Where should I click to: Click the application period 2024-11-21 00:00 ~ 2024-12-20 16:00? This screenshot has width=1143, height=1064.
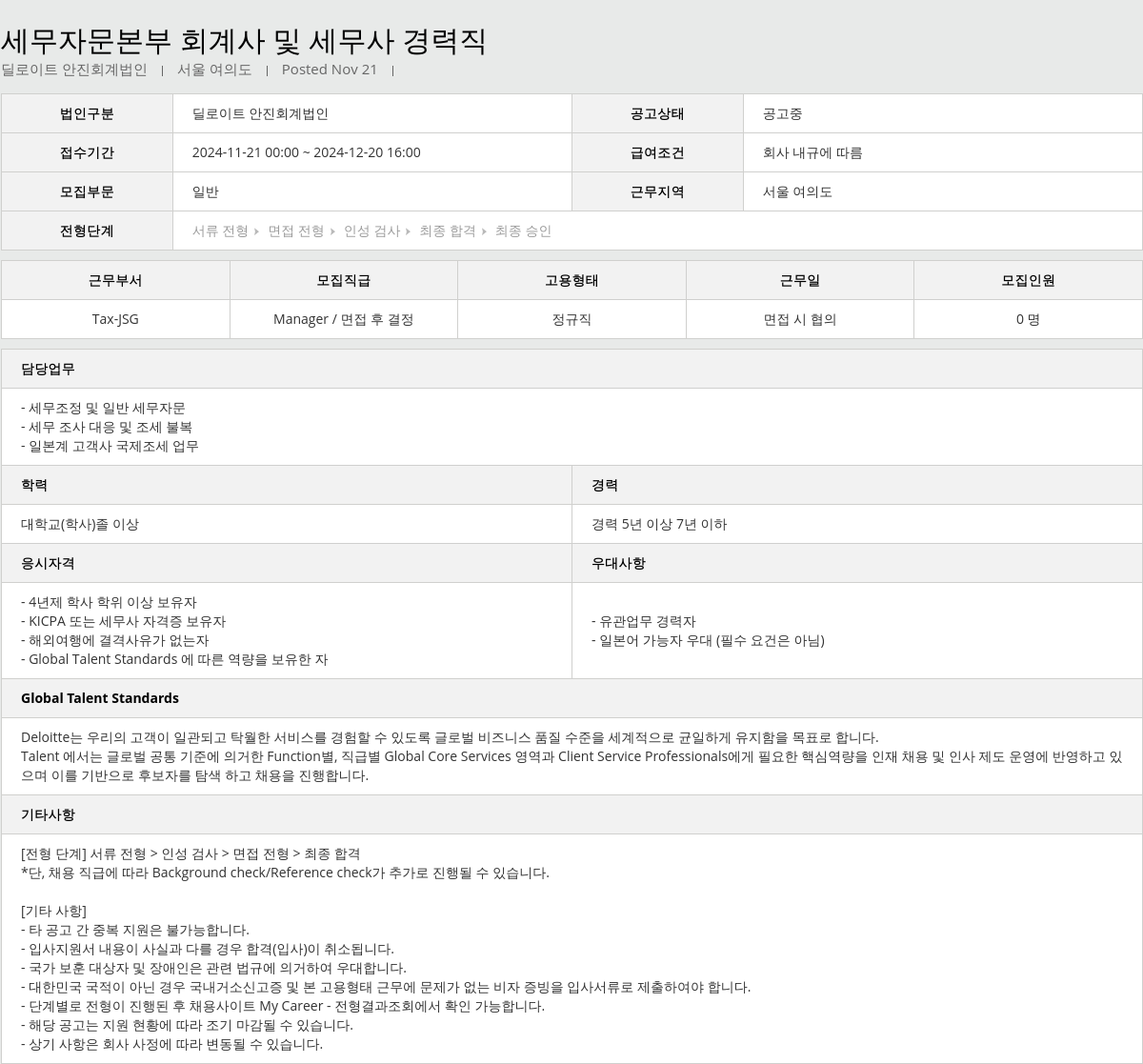point(306,152)
